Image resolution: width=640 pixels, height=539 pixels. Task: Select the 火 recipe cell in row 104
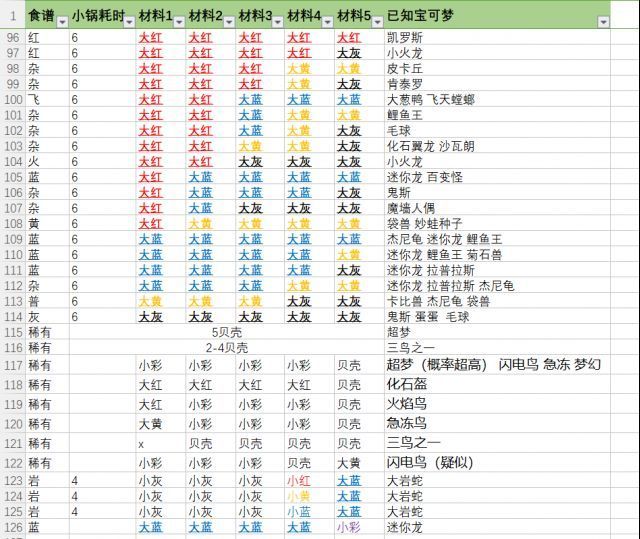point(47,162)
